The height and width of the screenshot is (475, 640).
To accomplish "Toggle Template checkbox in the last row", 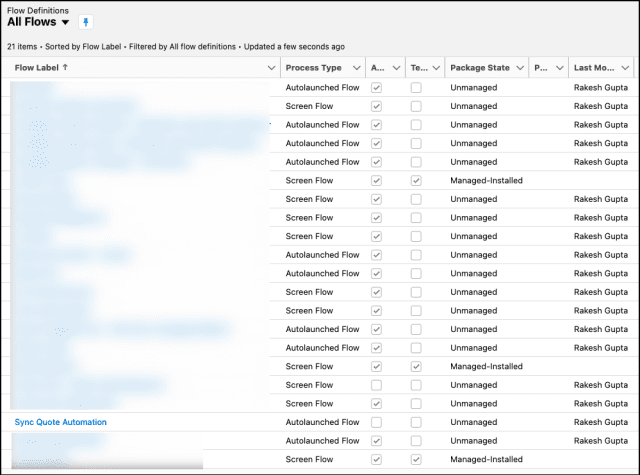I will click(415, 459).
